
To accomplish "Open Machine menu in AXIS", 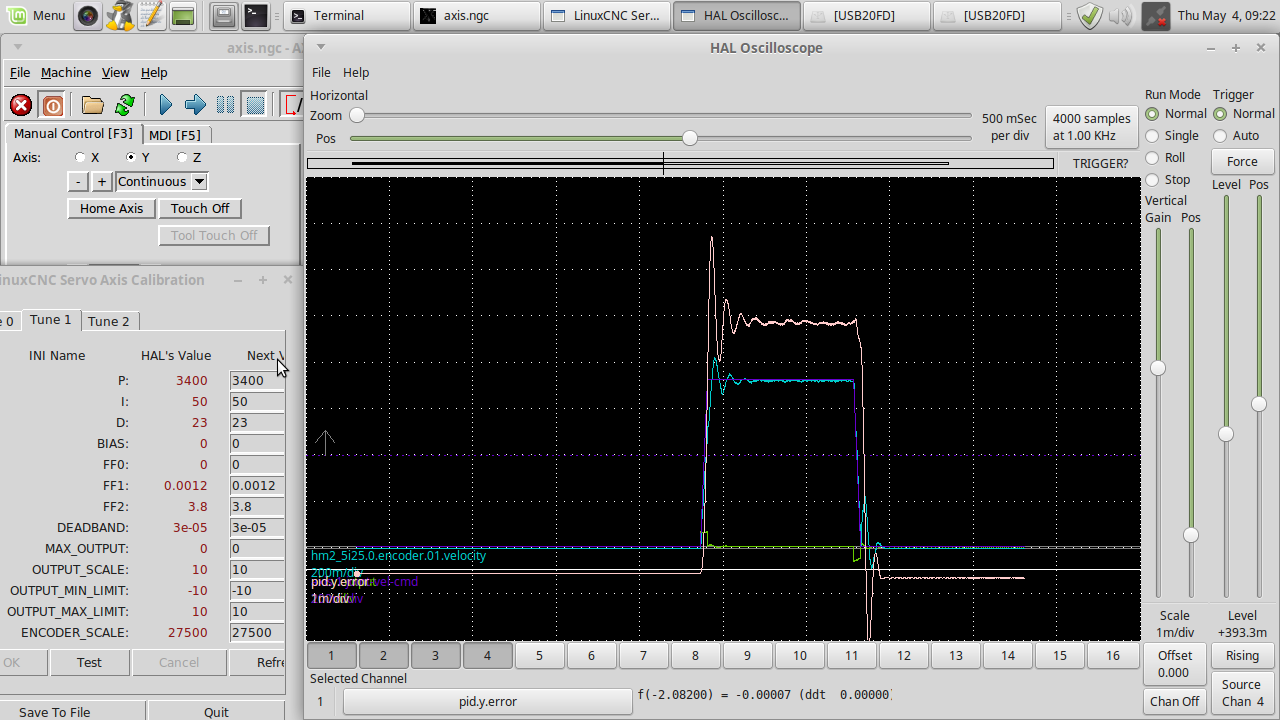I will [x=66, y=72].
